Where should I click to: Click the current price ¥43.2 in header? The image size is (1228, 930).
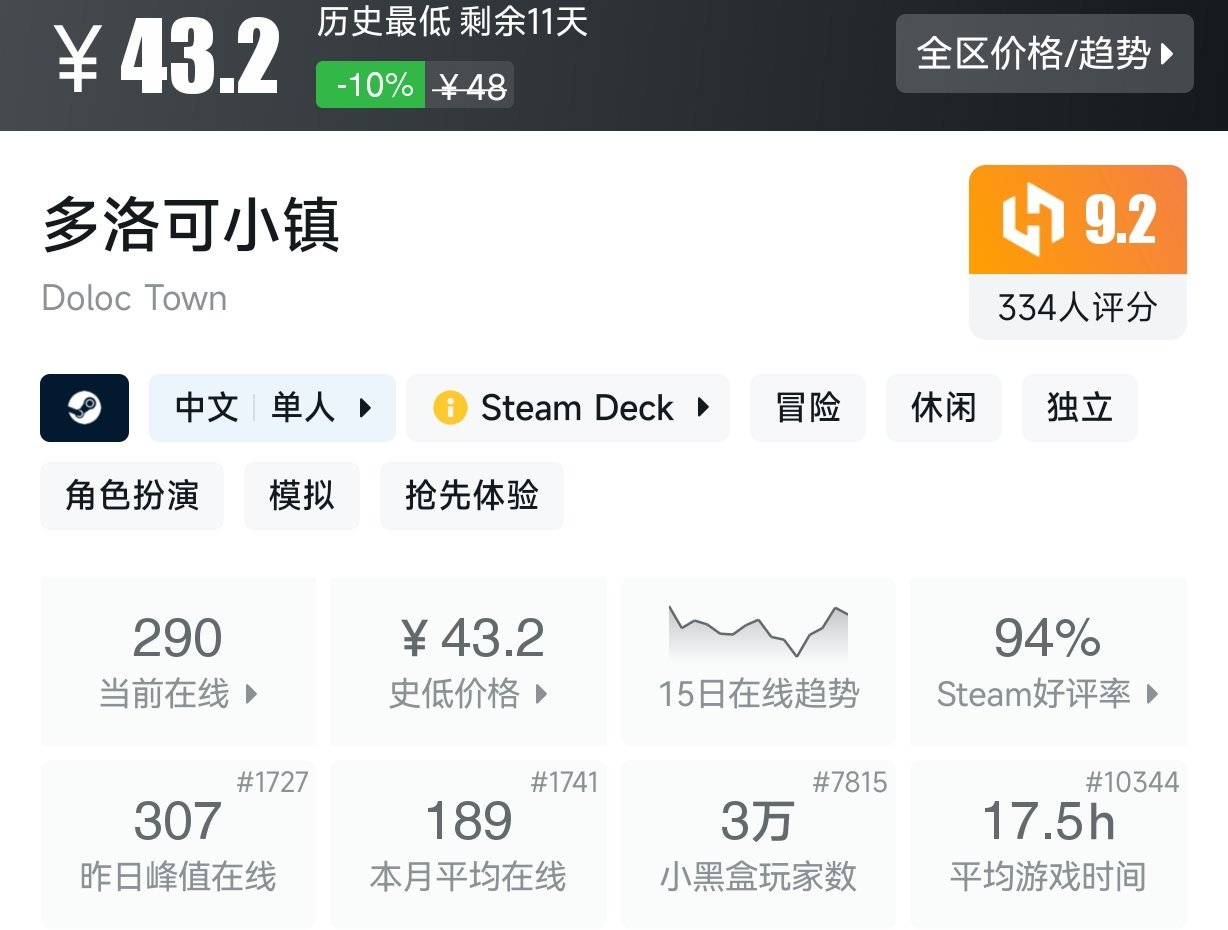point(166,58)
